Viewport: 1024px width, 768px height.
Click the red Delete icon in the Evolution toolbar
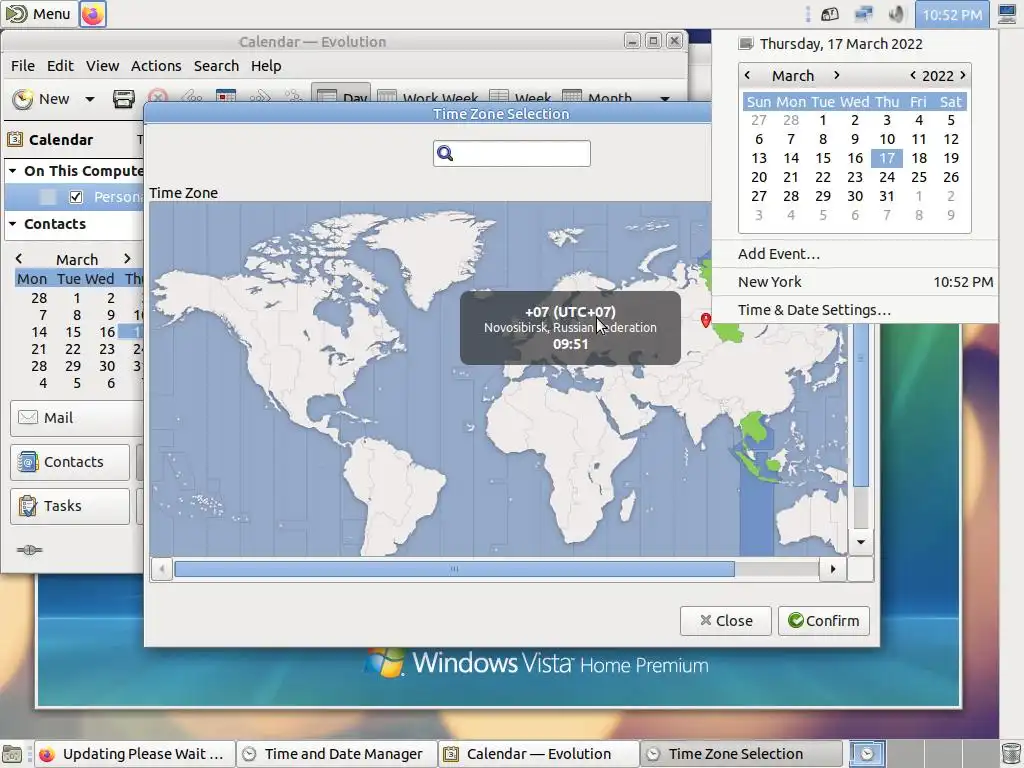tap(157, 98)
